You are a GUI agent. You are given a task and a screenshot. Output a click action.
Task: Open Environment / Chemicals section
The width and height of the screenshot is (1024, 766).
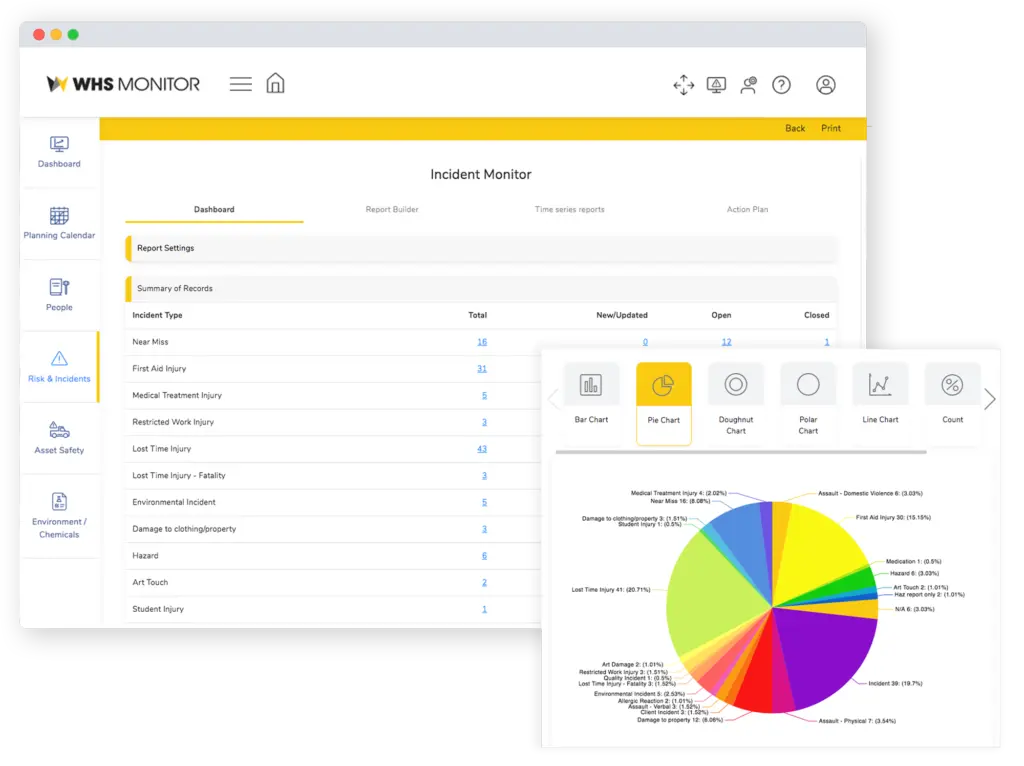[59, 513]
